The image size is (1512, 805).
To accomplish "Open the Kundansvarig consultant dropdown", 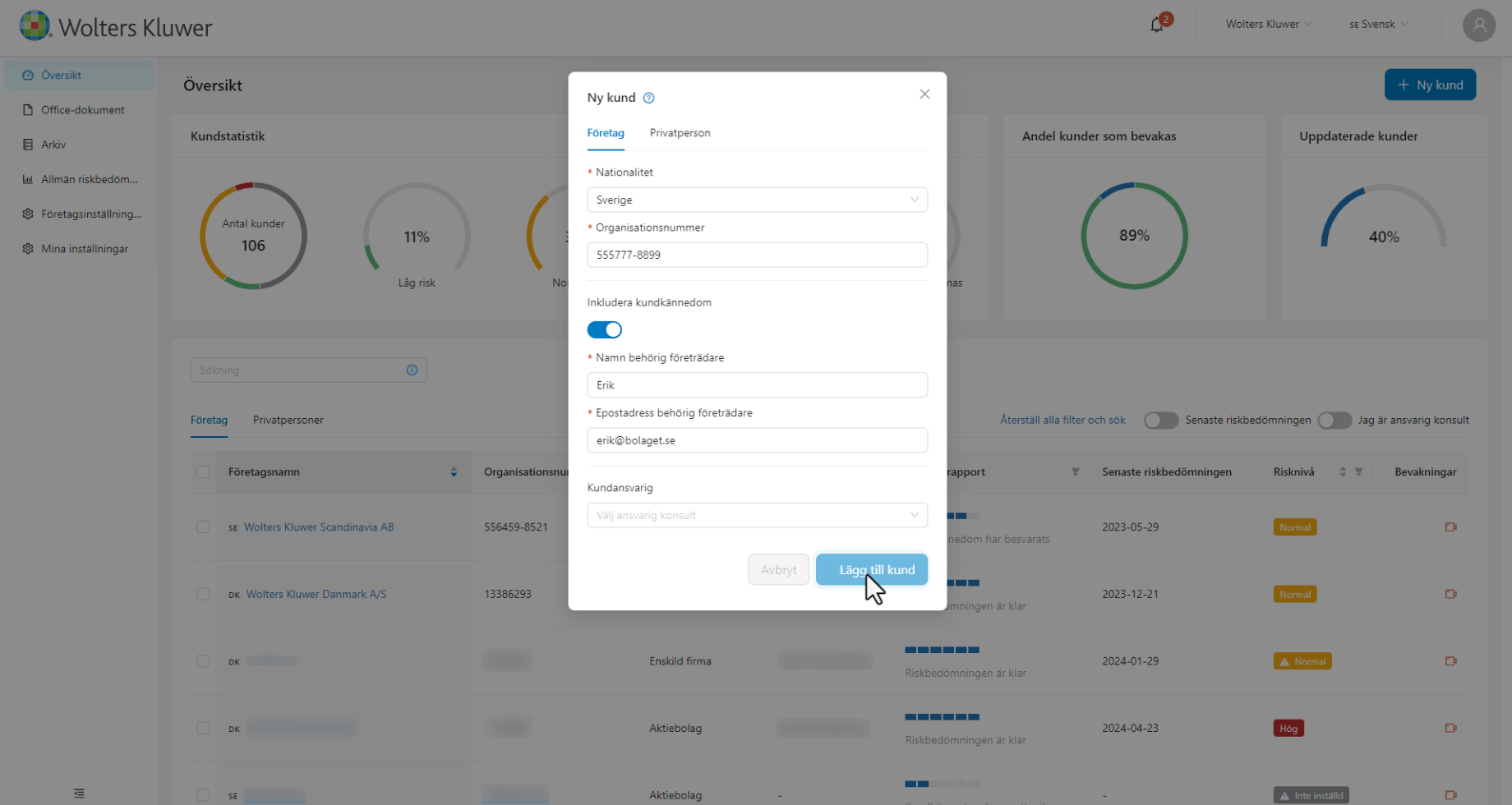I will [x=756, y=515].
